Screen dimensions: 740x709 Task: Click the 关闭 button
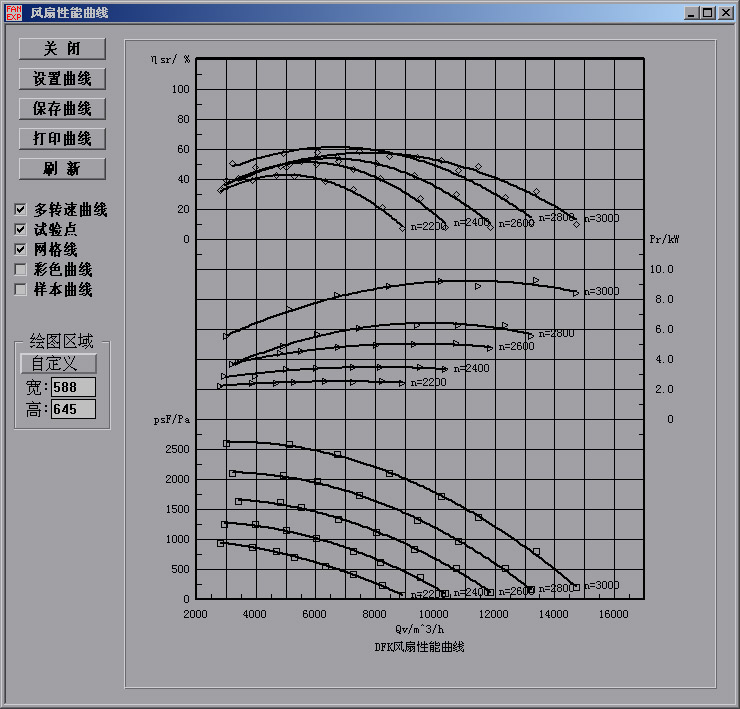(62, 49)
